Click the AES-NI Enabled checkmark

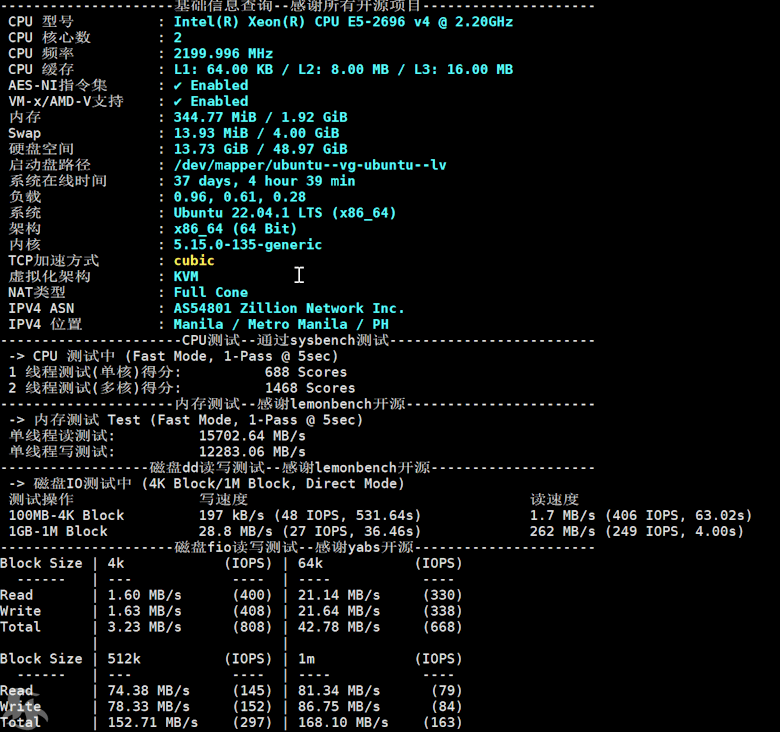pyautogui.click(x=178, y=85)
